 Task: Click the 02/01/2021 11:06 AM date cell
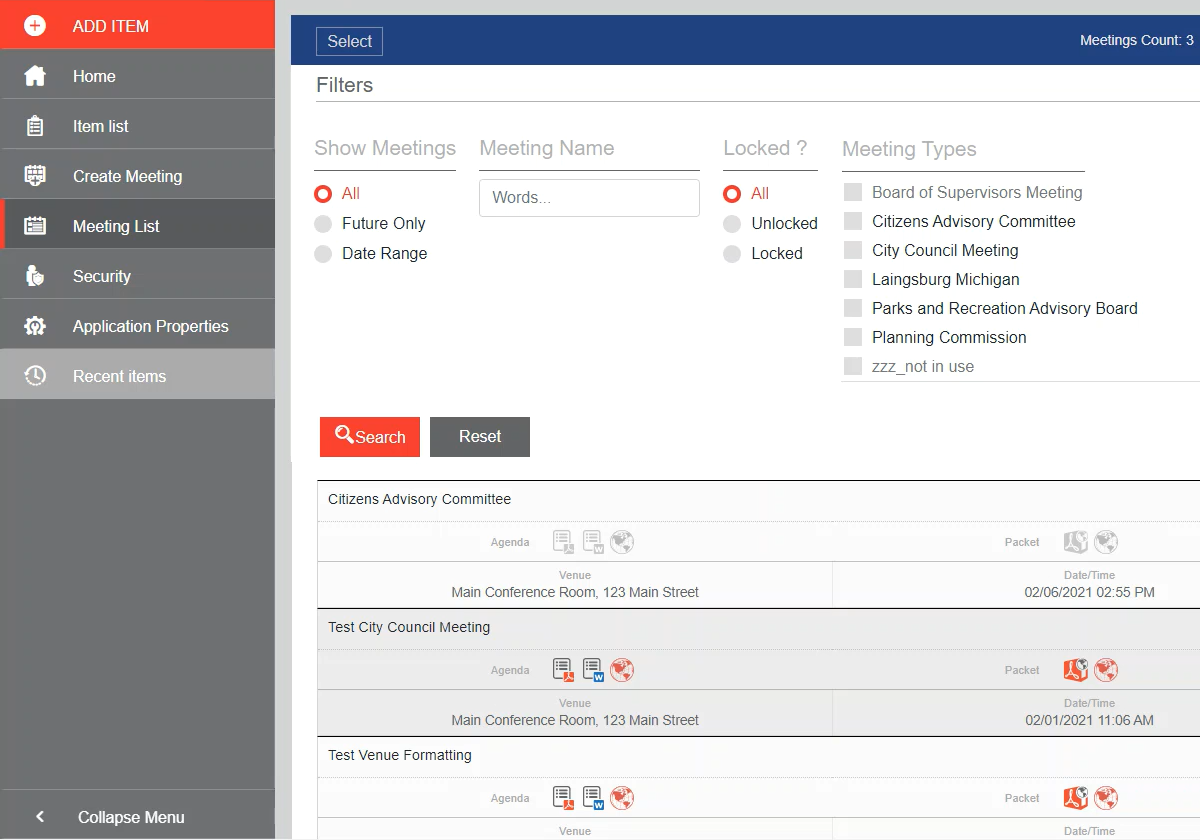click(x=1089, y=720)
